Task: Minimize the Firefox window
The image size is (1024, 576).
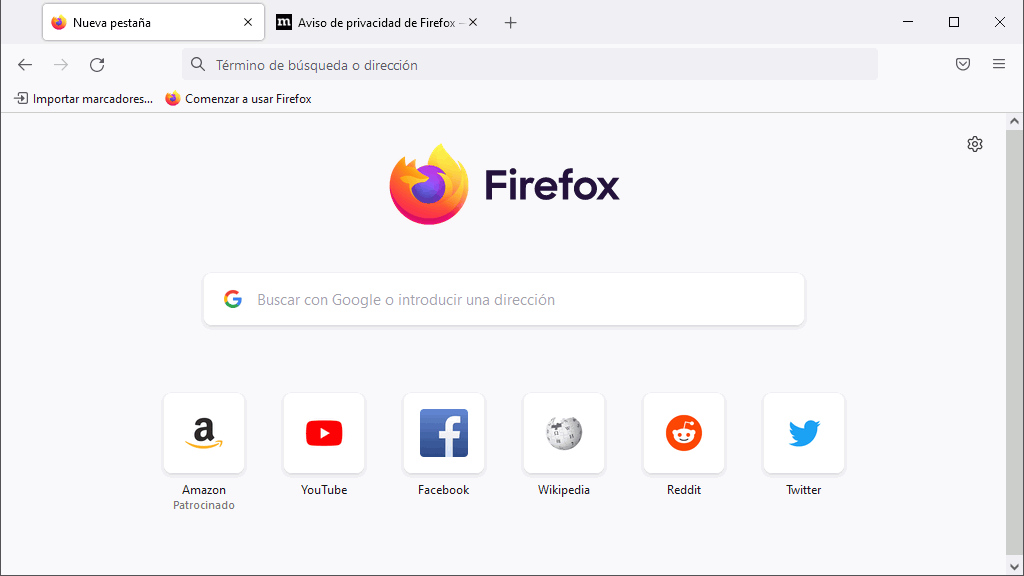Action: pyautogui.click(x=908, y=22)
